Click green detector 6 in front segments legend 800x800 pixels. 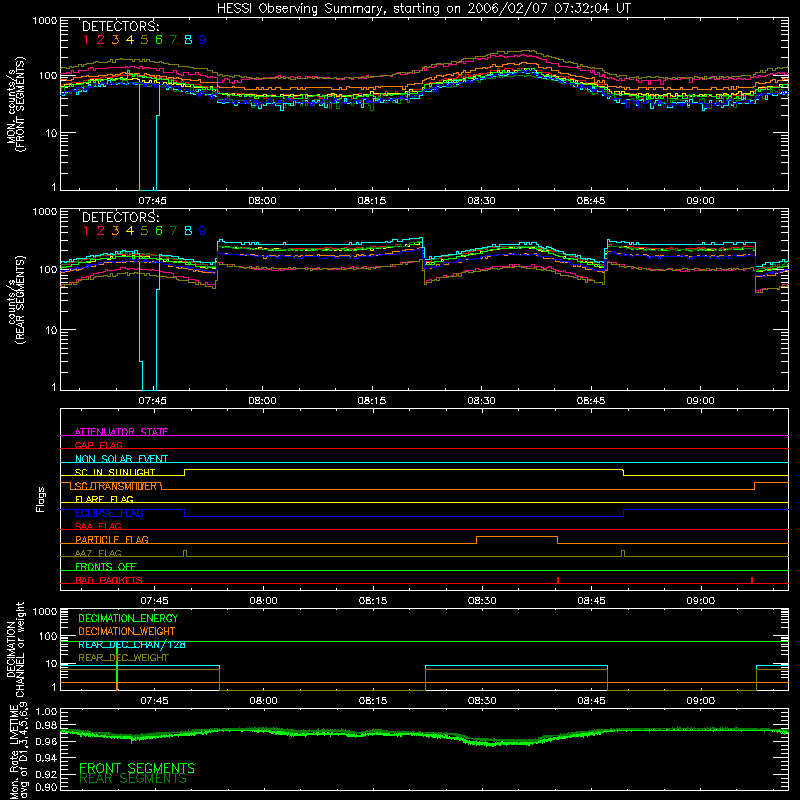point(159,40)
